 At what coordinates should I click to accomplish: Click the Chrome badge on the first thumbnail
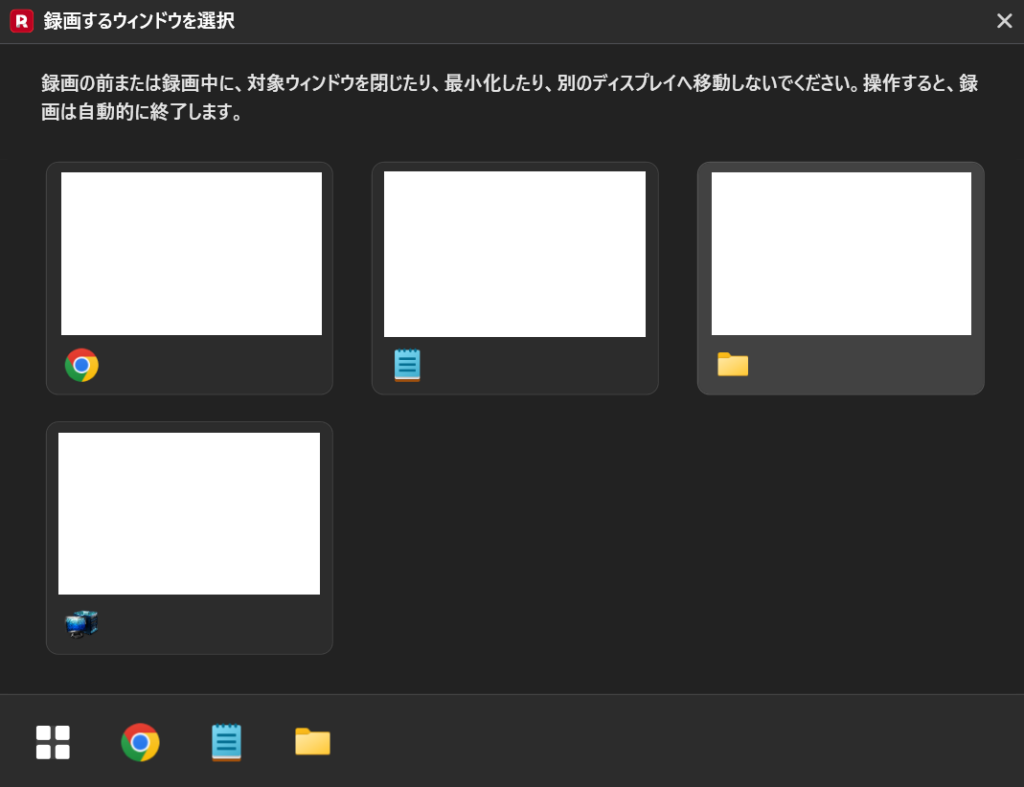(81, 365)
